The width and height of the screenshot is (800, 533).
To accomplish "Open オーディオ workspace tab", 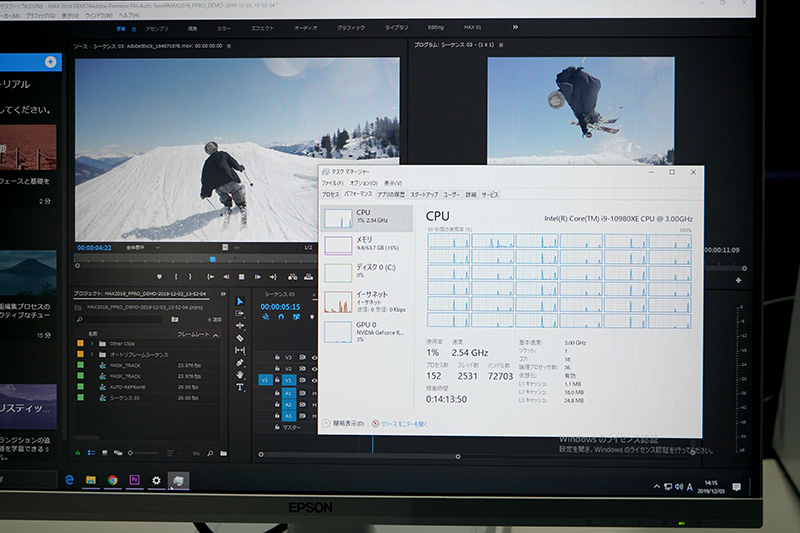I will point(305,28).
